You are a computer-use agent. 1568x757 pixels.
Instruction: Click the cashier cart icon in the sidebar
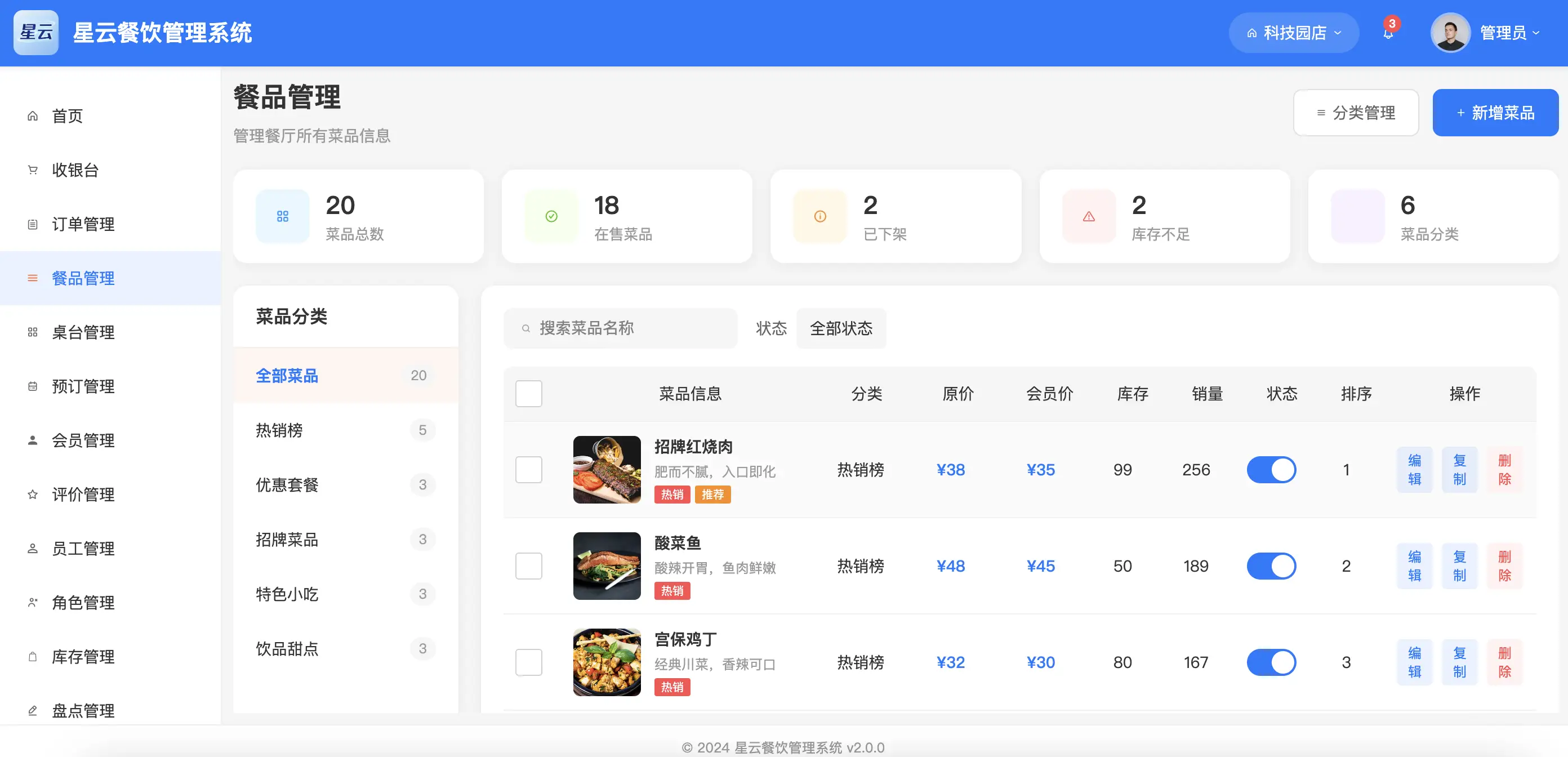(x=33, y=171)
